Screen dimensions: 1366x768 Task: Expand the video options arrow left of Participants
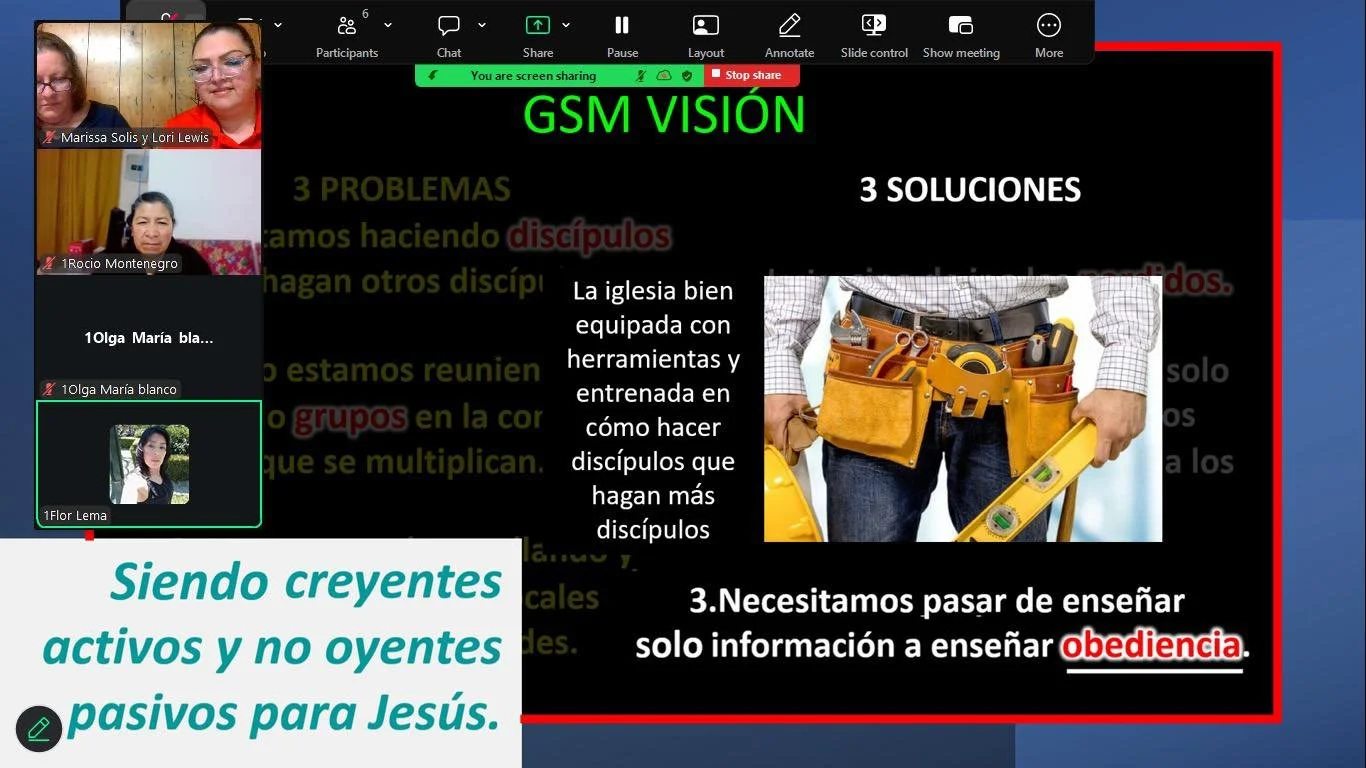pyautogui.click(x=278, y=25)
